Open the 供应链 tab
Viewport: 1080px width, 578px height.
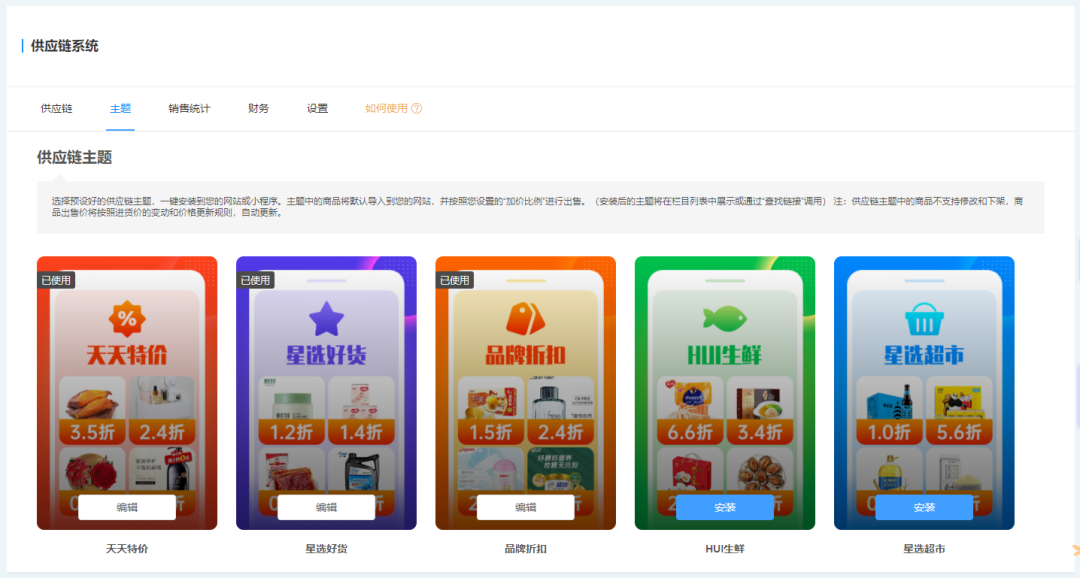(56, 108)
